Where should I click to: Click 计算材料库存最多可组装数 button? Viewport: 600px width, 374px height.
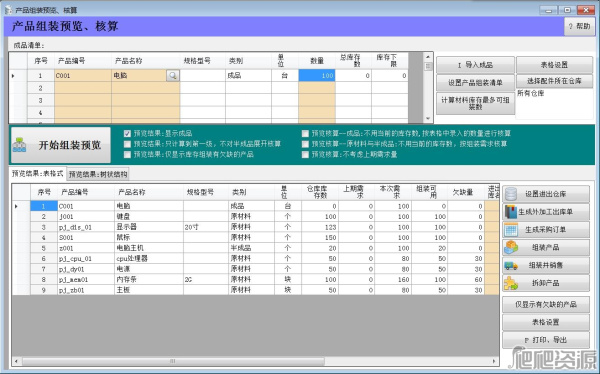(475, 103)
